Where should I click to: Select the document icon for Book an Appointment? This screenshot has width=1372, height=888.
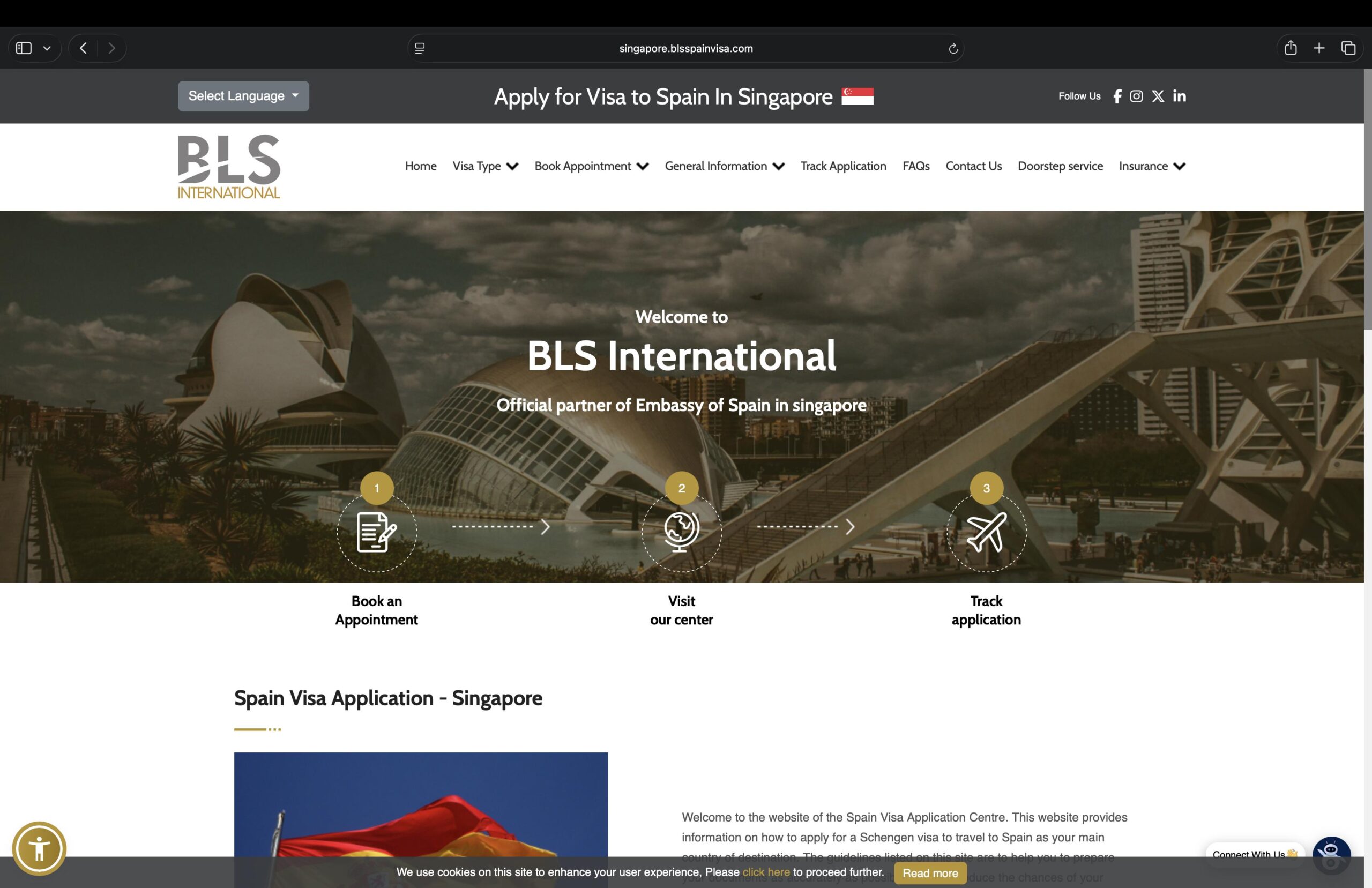[x=376, y=532]
